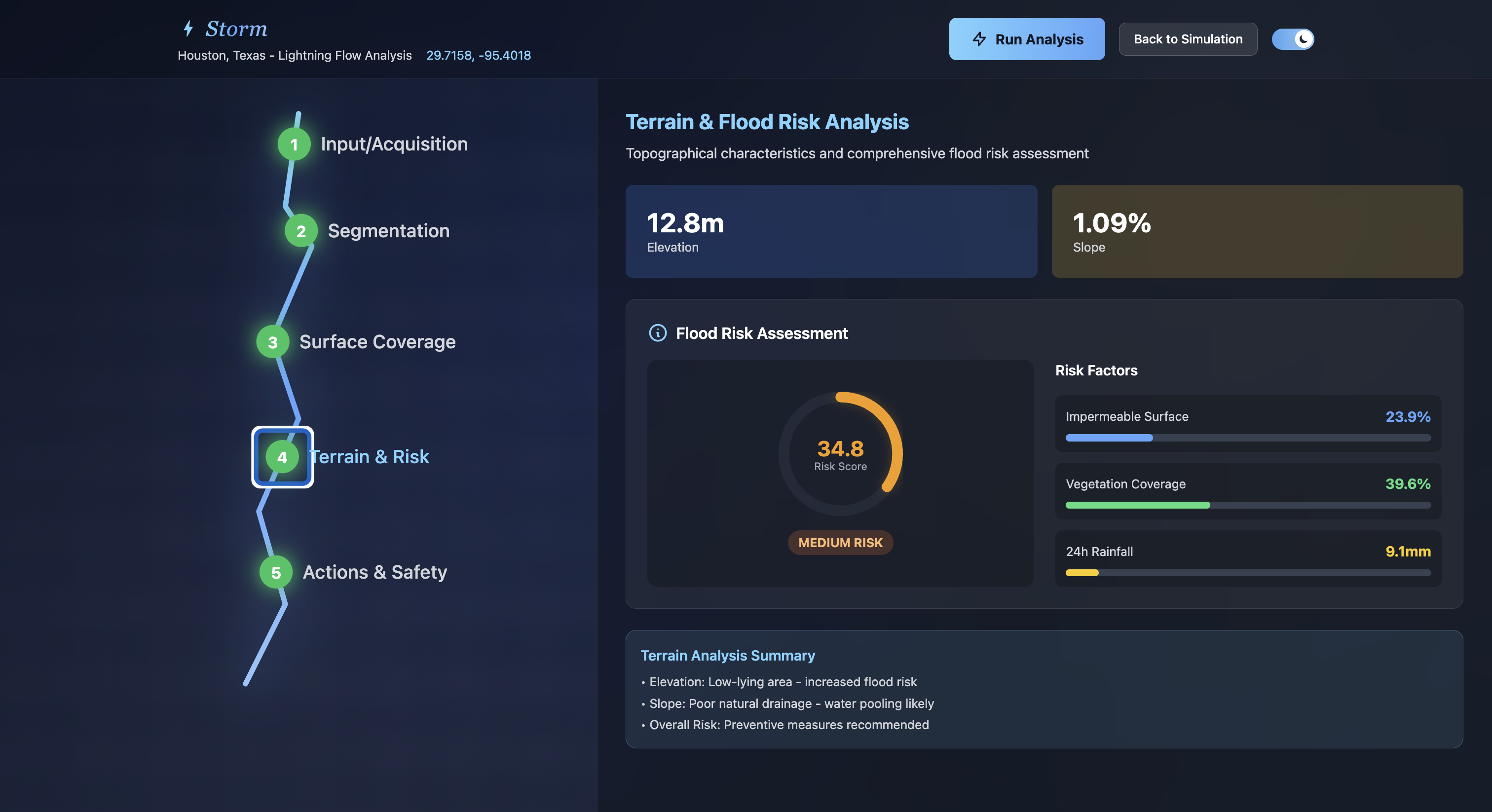Screen dimensions: 1492x812
Task: Click the 12.8m Elevation card
Action: [830, 231]
